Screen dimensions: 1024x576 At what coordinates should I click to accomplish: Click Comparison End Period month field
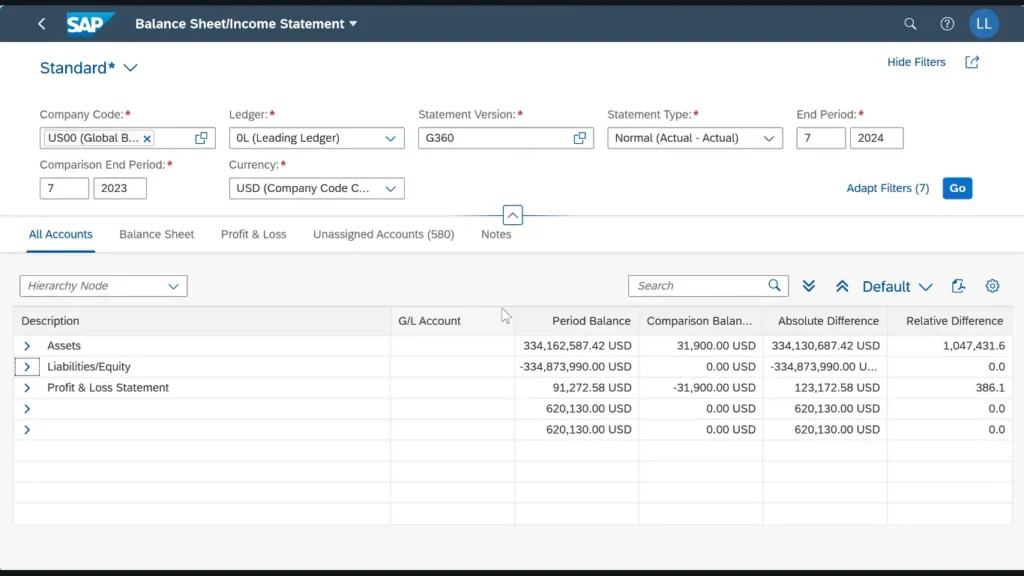tap(64, 188)
